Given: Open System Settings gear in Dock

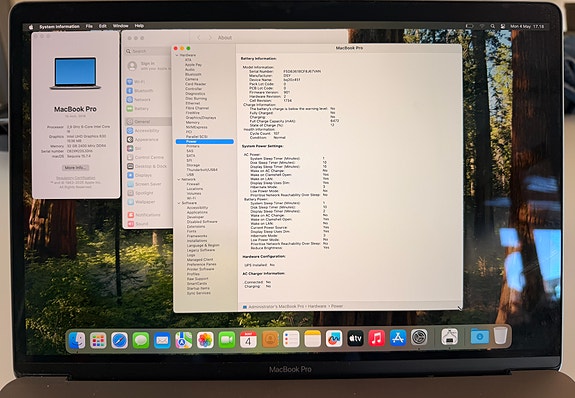Looking at the screenshot, I should coord(419,337).
